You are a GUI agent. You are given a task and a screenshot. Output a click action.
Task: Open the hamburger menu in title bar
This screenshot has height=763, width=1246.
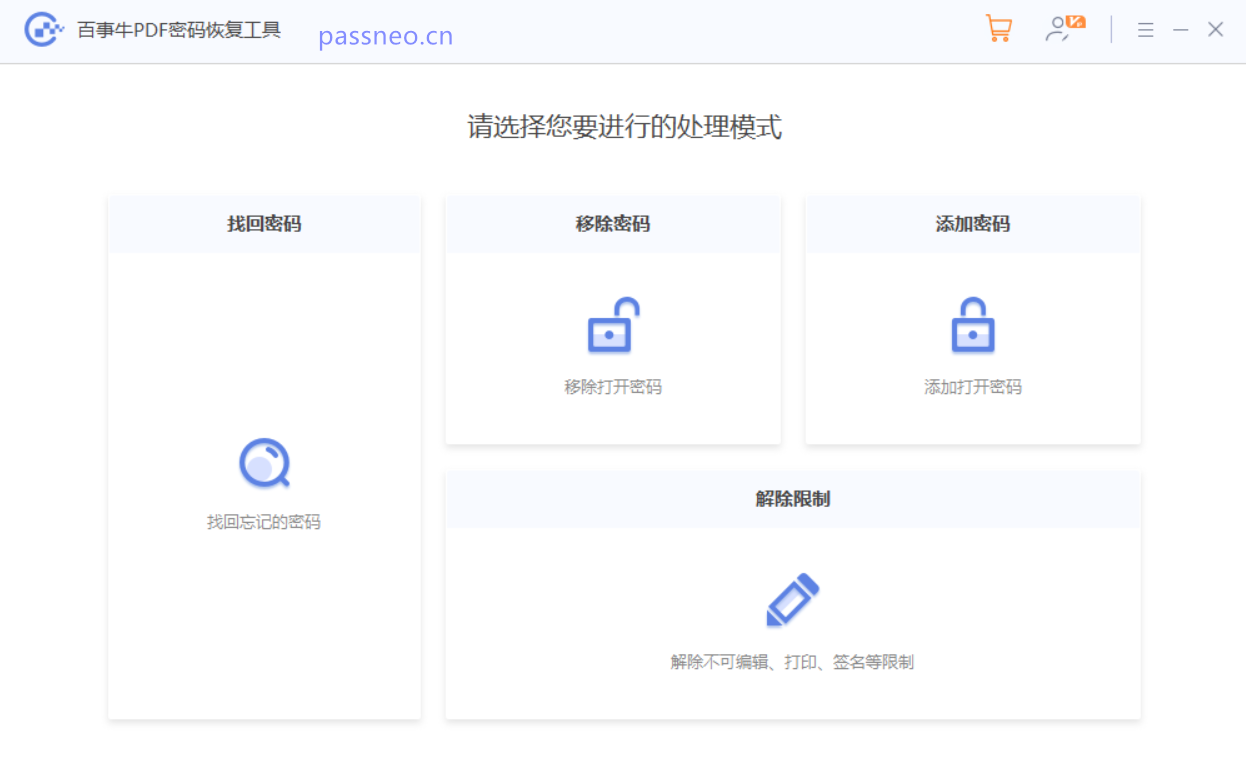point(1146,30)
